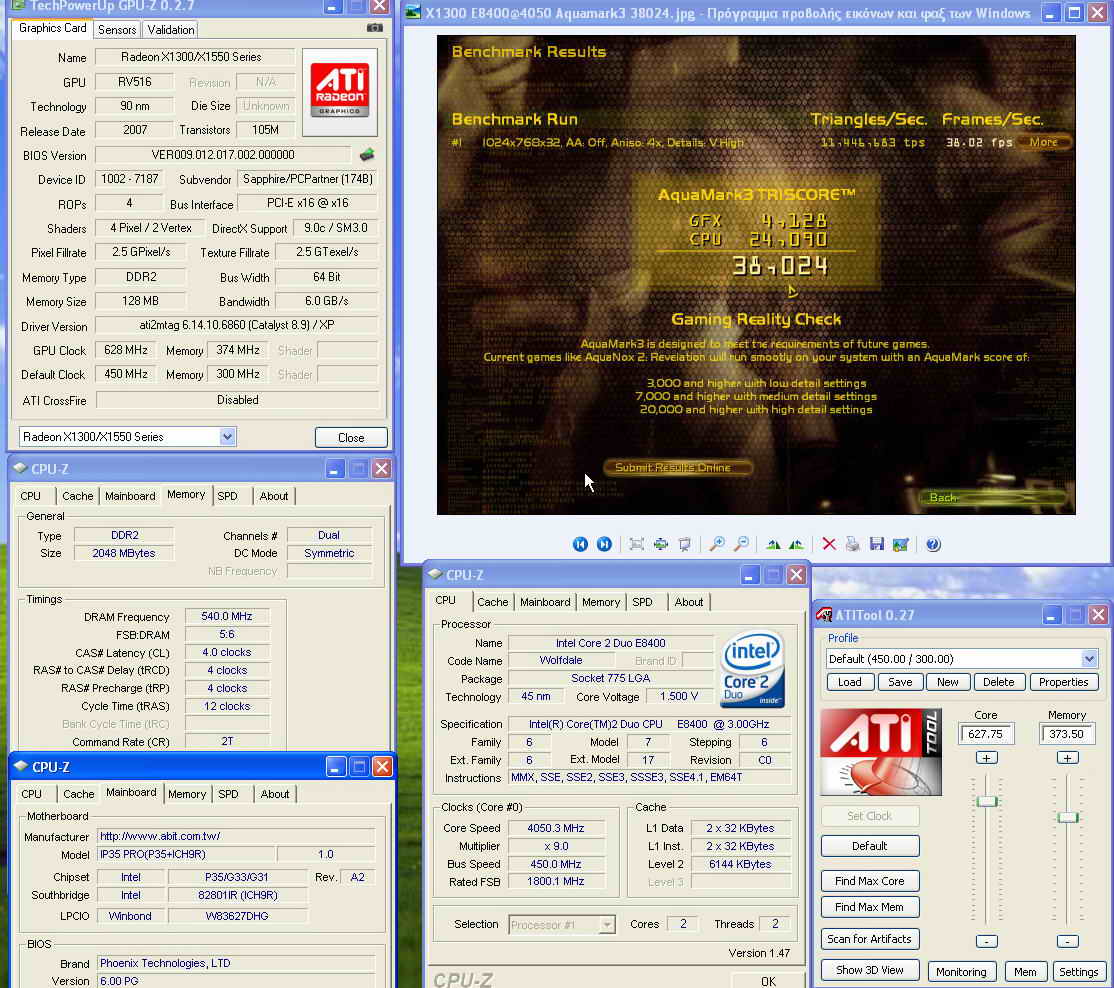Click Delete profile button in ATITool
Image resolution: width=1114 pixels, height=988 pixels.
coord(998,682)
